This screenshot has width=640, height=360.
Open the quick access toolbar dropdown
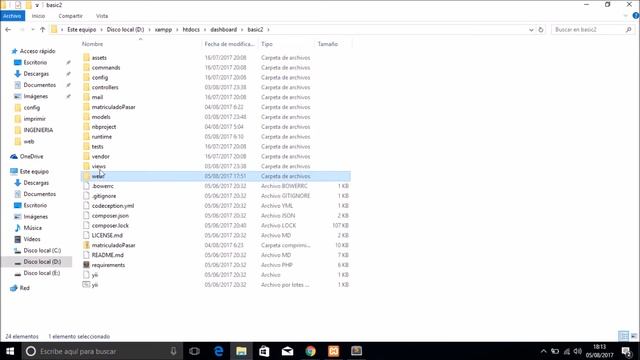coord(37,5)
